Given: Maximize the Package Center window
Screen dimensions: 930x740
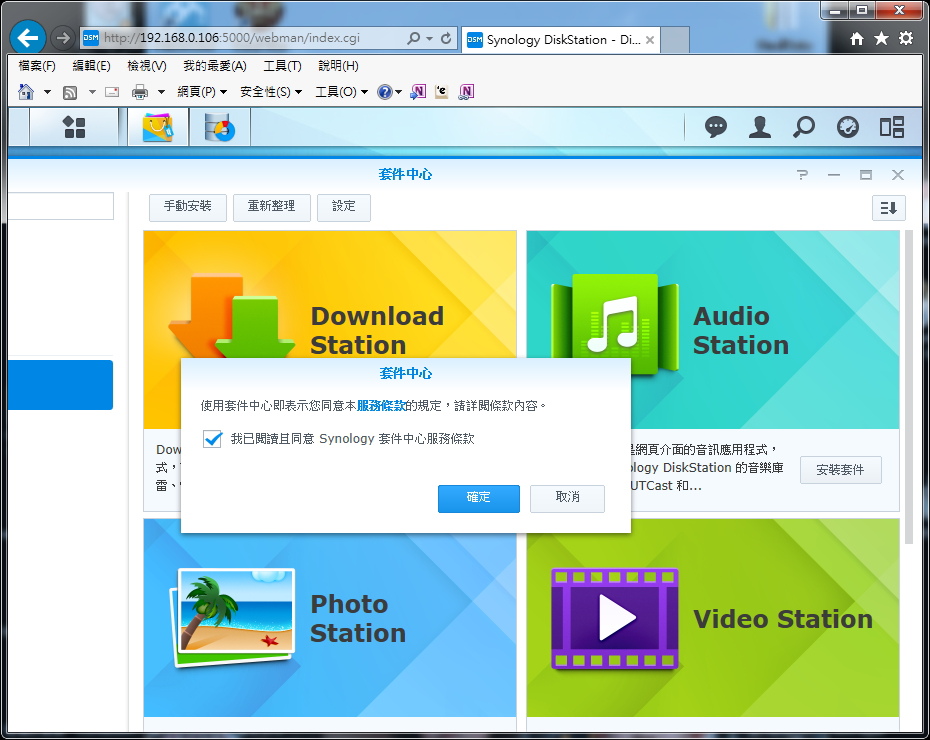Looking at the screenshot, I should click(x=866, y=175).
